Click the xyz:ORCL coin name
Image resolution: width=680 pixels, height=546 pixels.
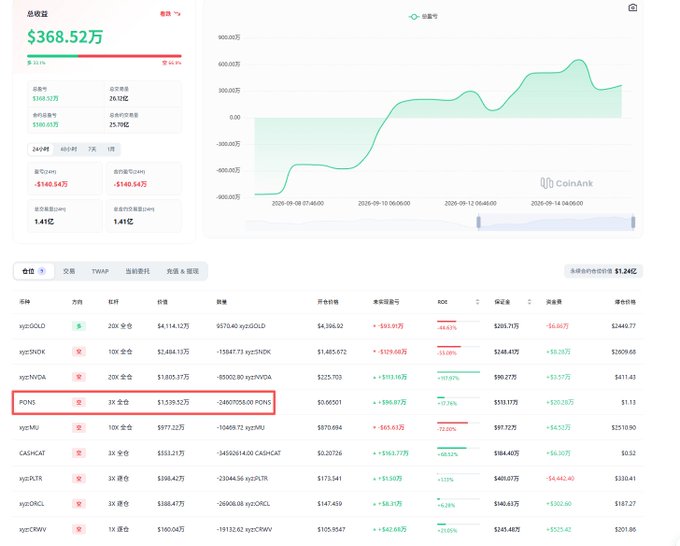(32, 504)
